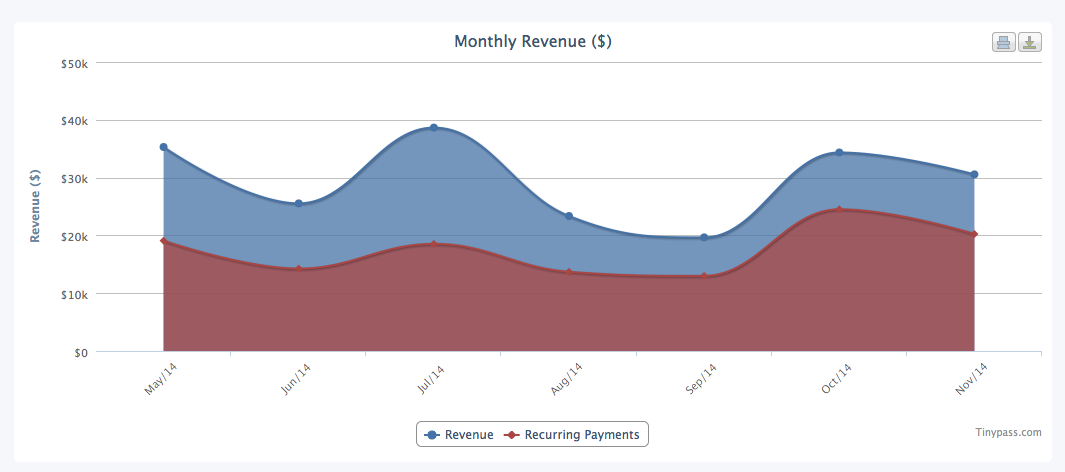
Task: Select Recurring Payments peak at Oct/14
Action: pos(839,210)
